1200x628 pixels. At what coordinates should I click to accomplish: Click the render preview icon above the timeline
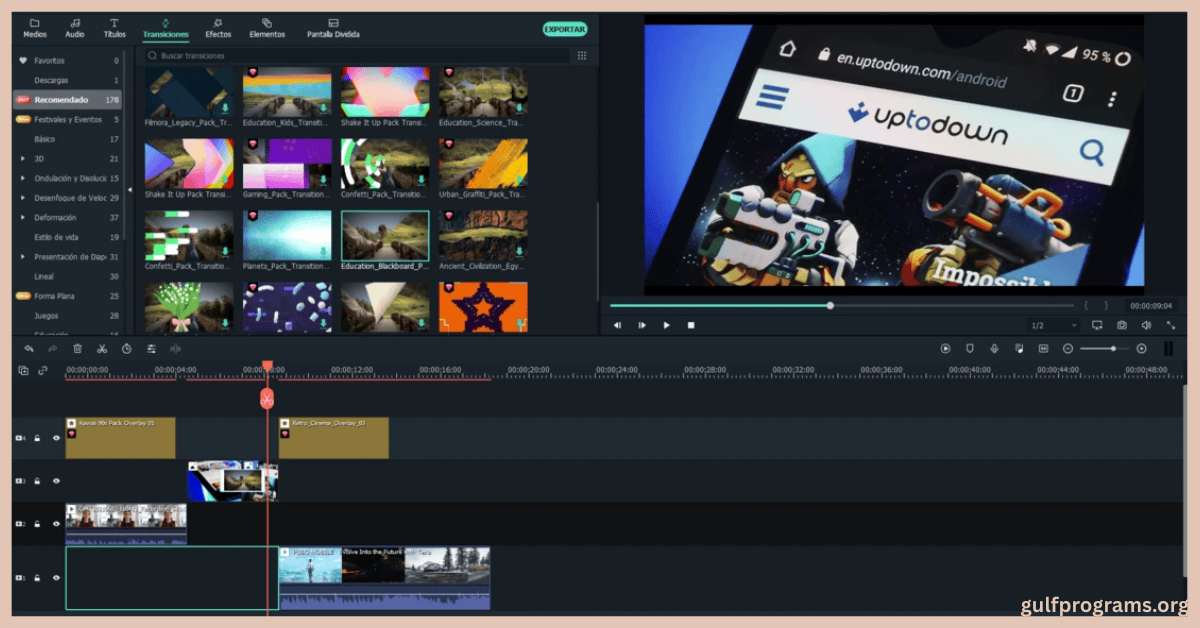click(x=945, y=348)
